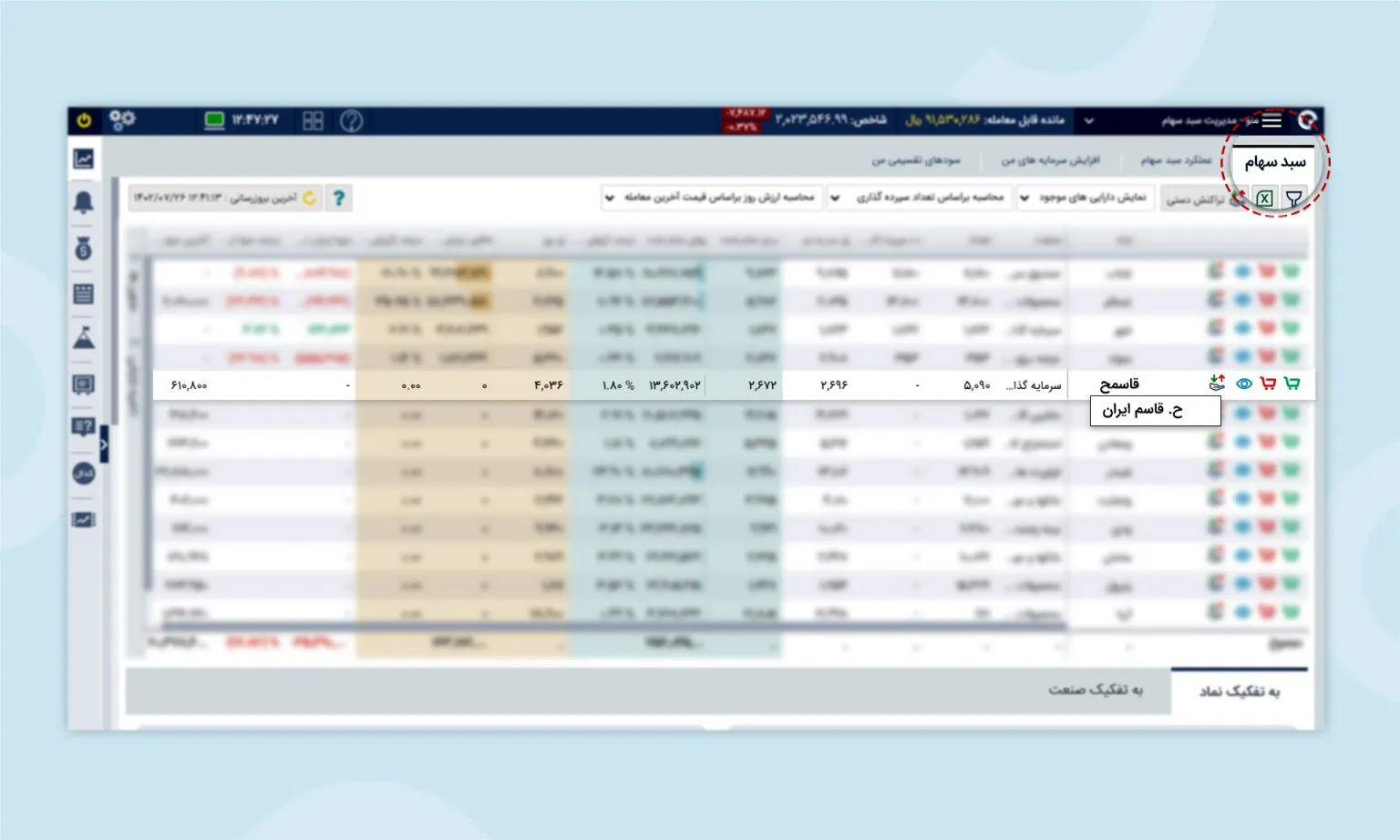The image size is (1400, 840).
Task: Click the red index change badge
Action: [x=746, y=120]
